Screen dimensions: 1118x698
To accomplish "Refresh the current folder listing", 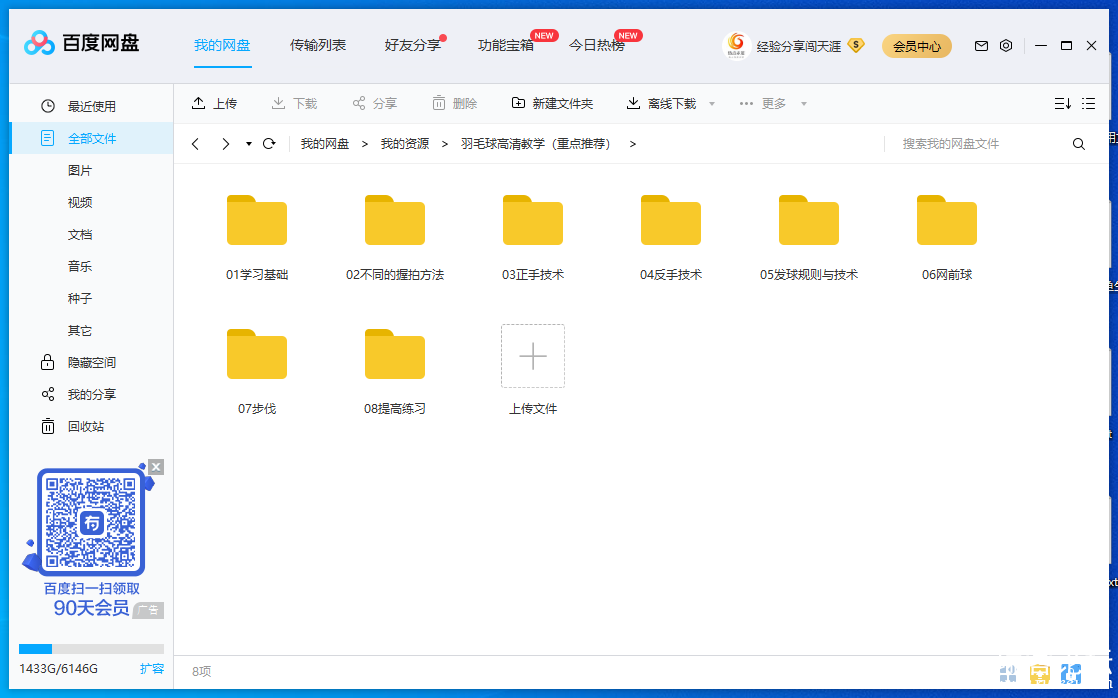I will point(269,143).
